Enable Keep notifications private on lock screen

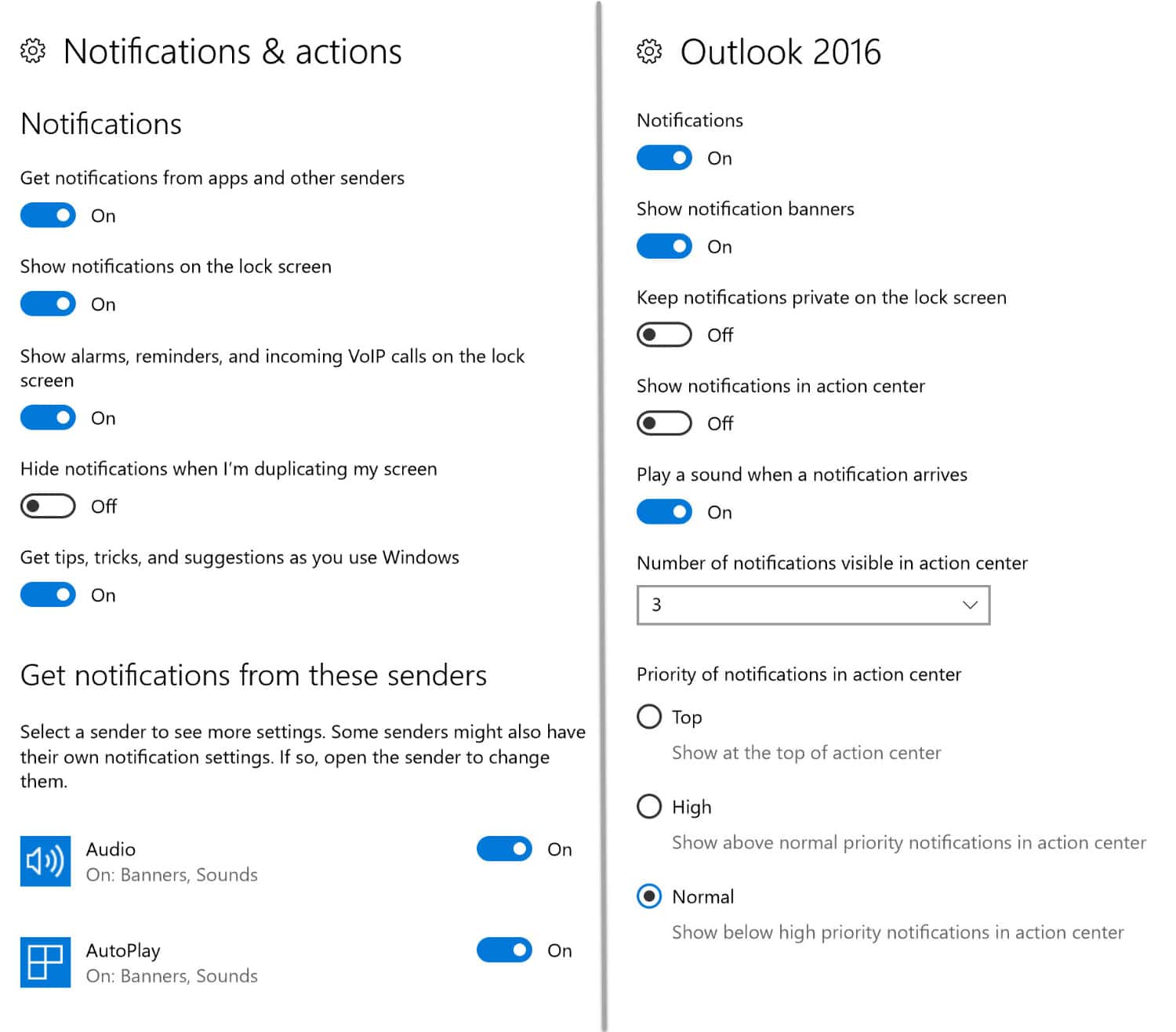click(x=664, y=335)
